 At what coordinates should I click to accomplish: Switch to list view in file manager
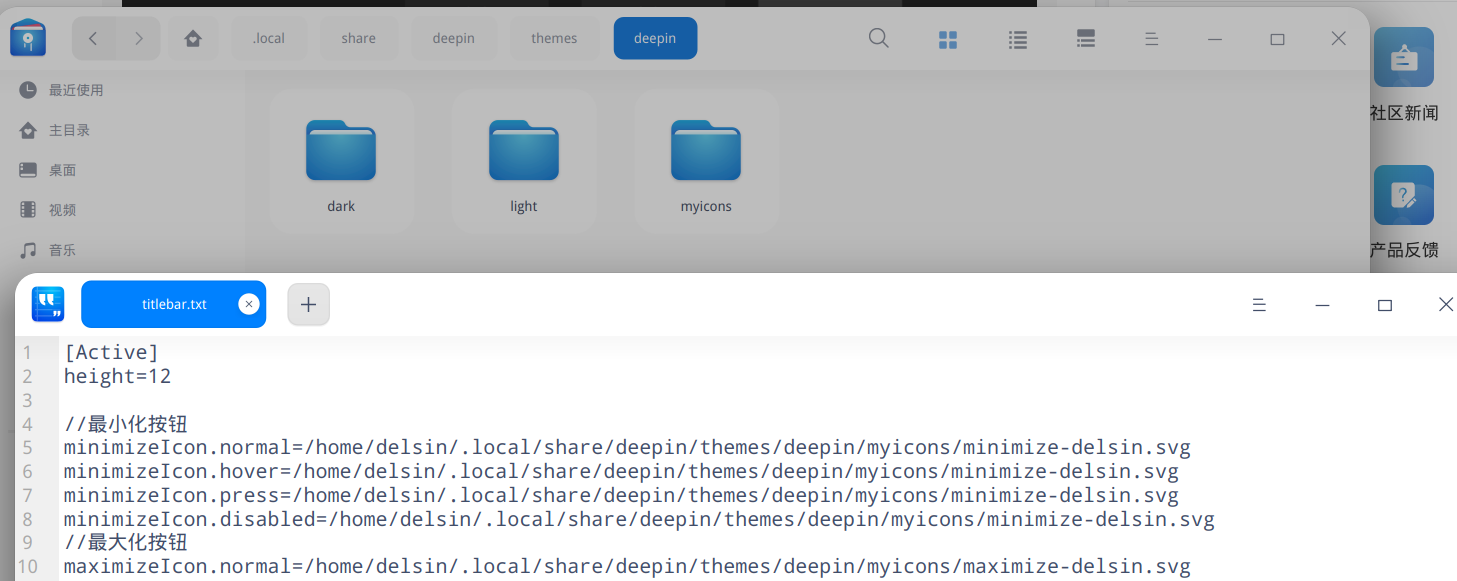coord(1018,39)
